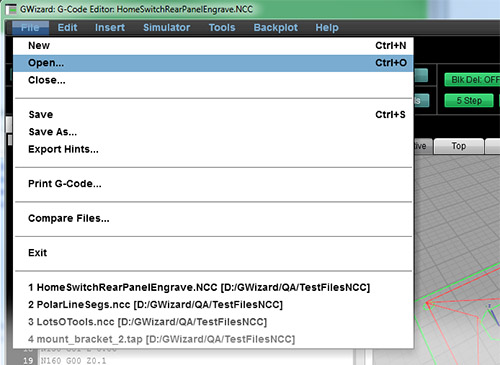Open the Backplot menu

(x=276, y=28)
